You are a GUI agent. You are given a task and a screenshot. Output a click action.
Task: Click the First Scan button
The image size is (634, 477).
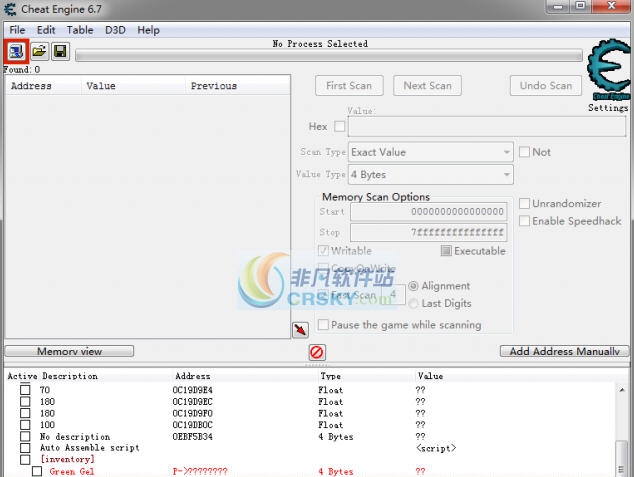coord(349,86)
